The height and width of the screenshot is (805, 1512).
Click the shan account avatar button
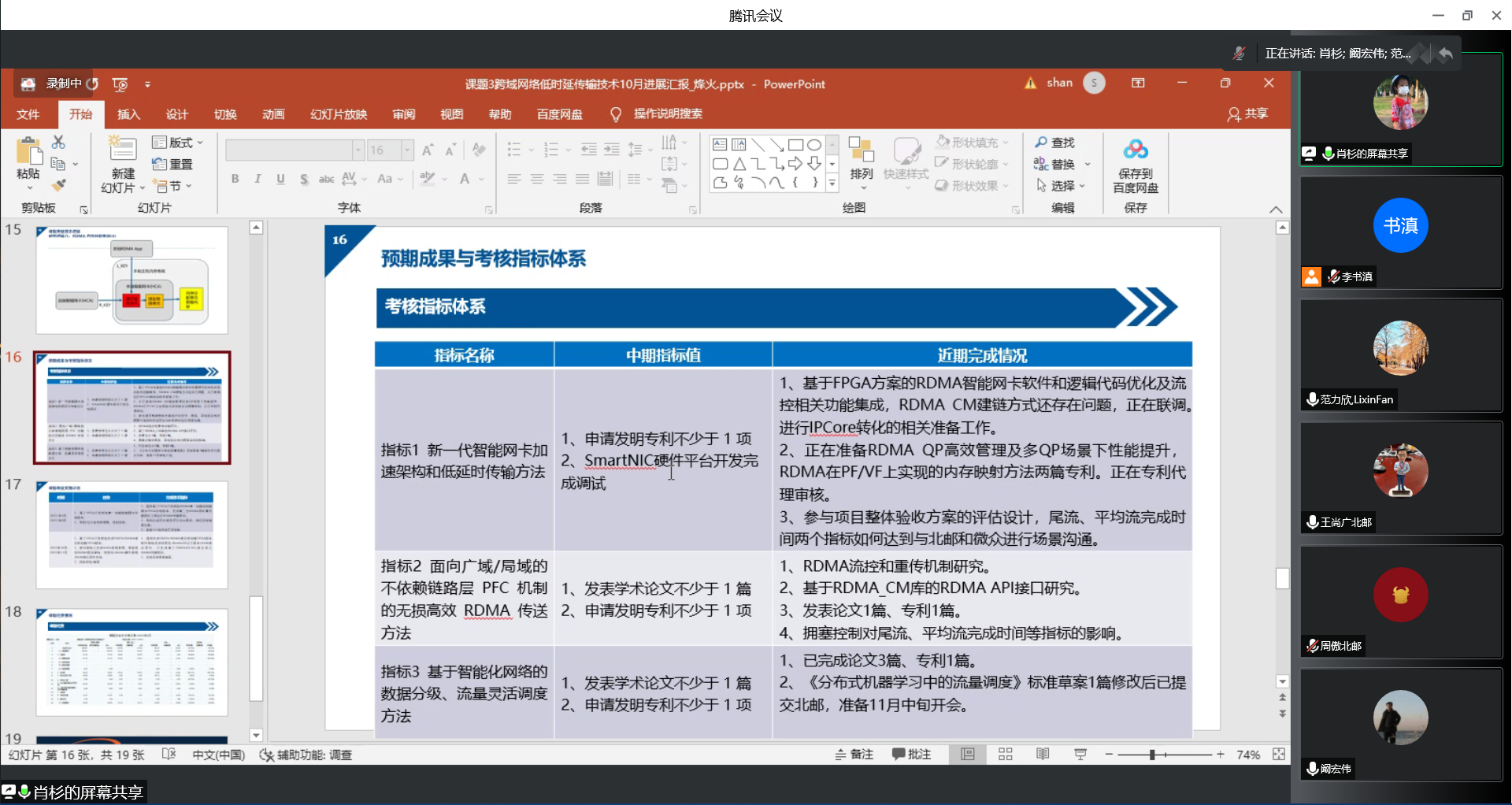click(1094, 83)
